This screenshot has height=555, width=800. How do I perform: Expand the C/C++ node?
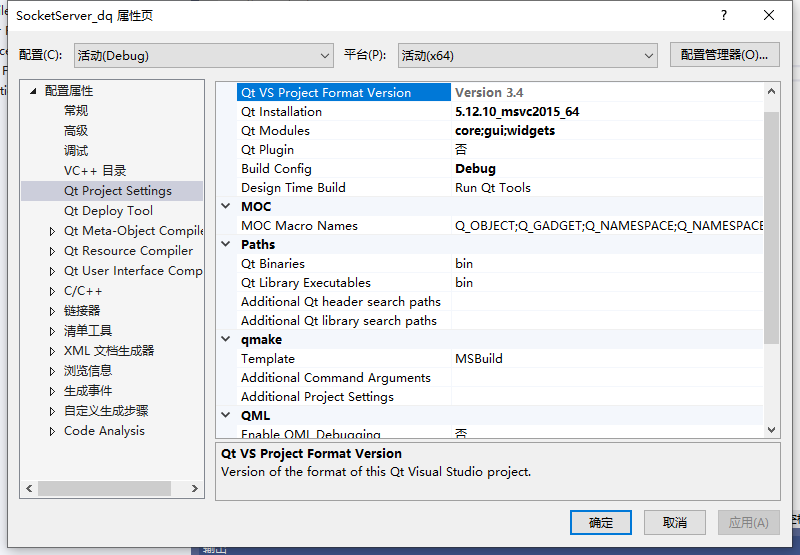point(52,291)
